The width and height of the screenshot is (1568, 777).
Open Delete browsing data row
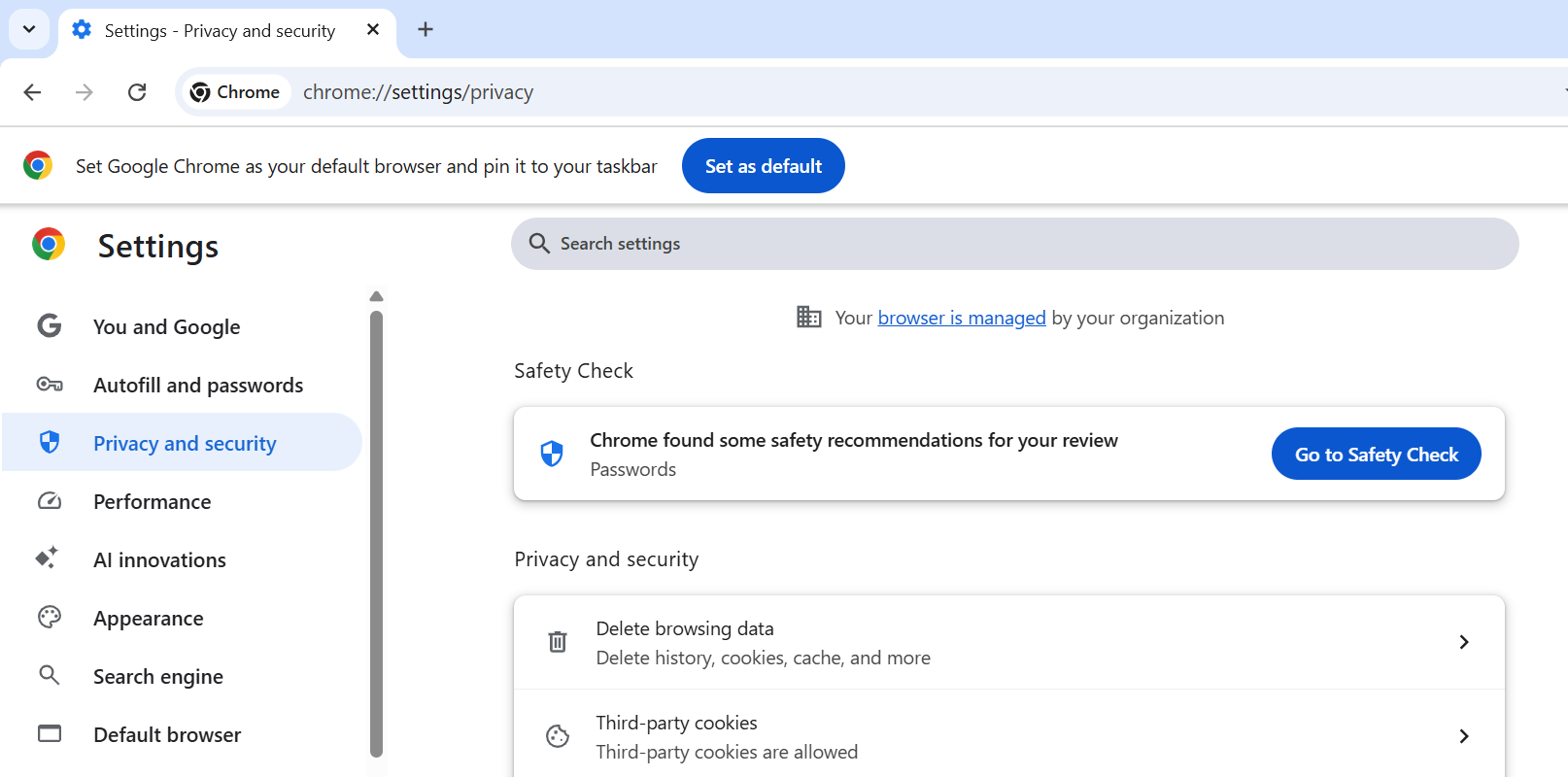tap(1009, 642)
